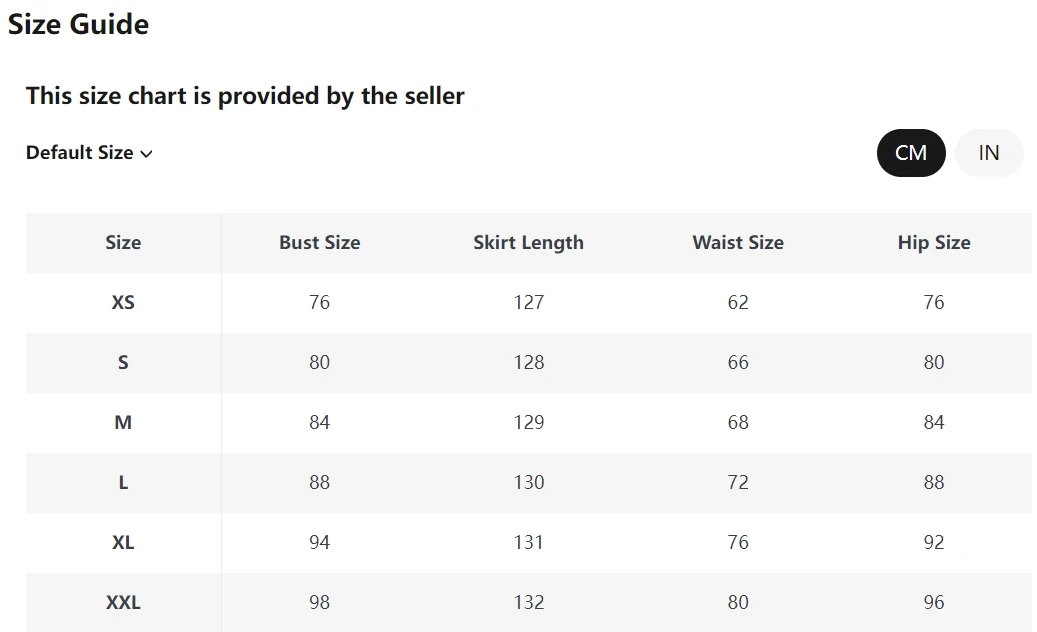This screenshot has width=1037, height=632.
Task: Click the M waist size value 68
Action: 738,423
